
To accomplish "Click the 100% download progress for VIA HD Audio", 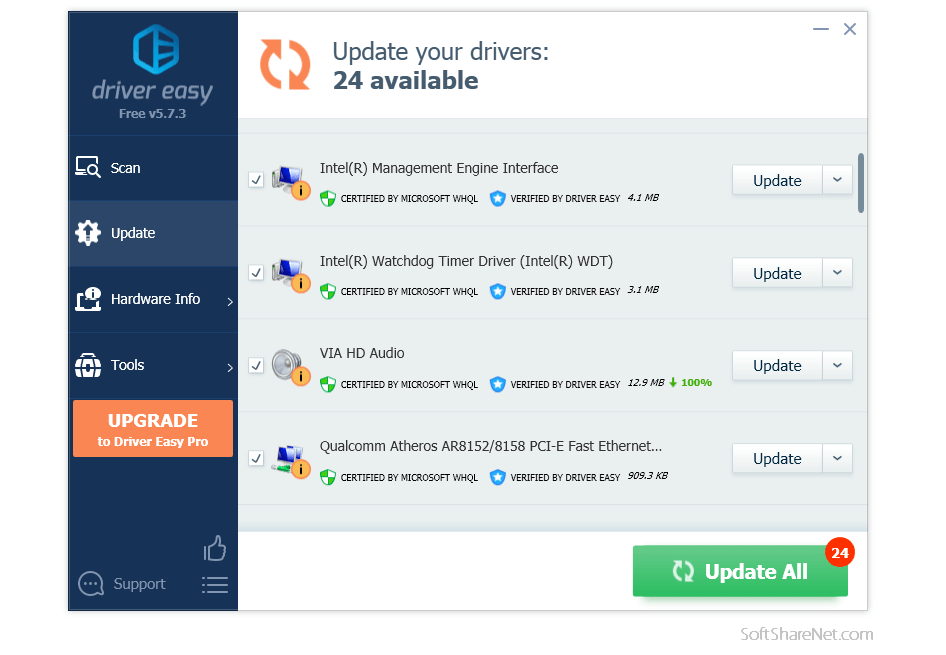I will coord(696,382).
